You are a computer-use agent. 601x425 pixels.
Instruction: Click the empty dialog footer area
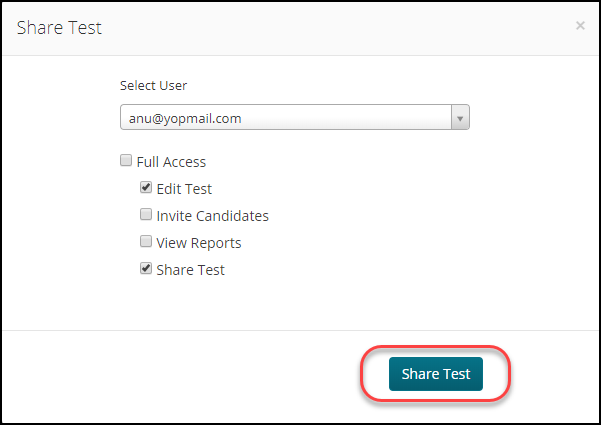(180, 376)
